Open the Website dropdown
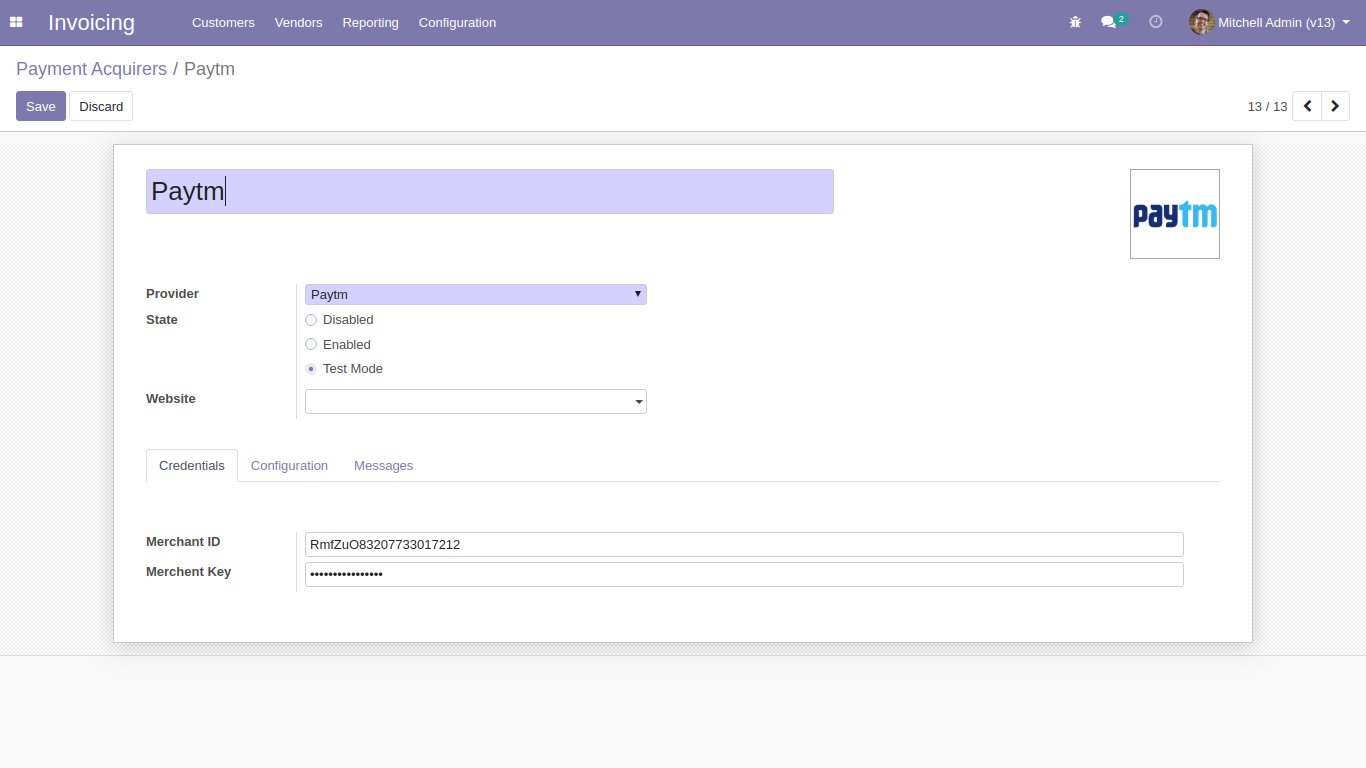Screen dimensions: 1366x768 (476, 401)
